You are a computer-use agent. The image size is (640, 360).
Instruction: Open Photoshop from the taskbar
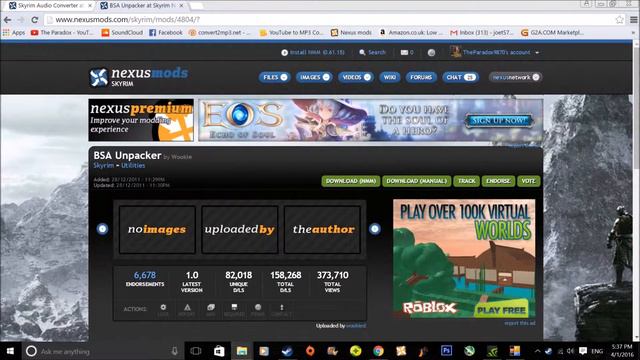pyautogui.click(x=446, y=351)
